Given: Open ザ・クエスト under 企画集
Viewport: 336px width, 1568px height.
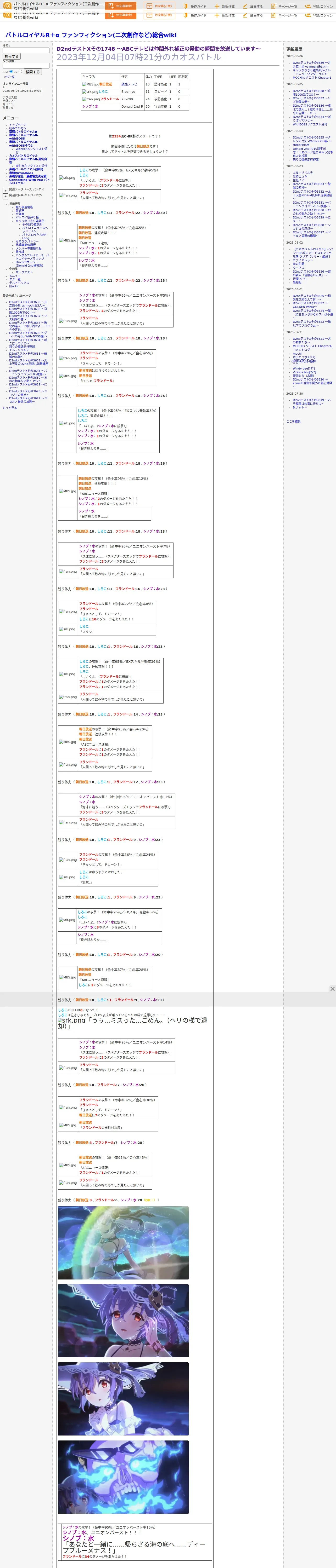Looking at the screenshot, I should 24,273.
